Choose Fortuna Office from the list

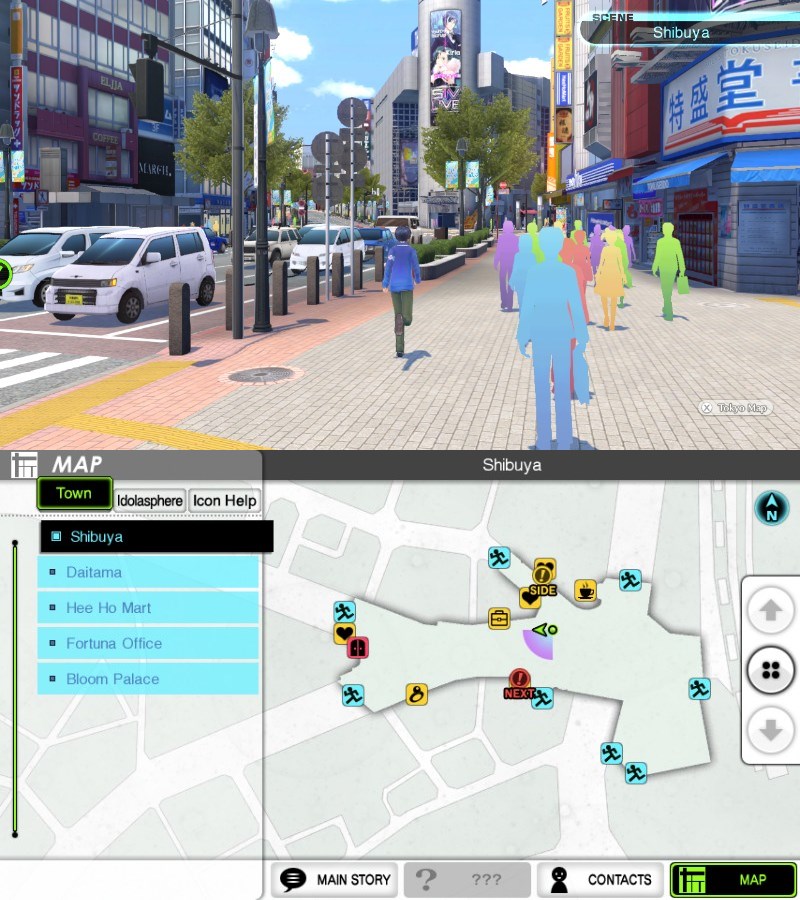[x=148, y=643]
